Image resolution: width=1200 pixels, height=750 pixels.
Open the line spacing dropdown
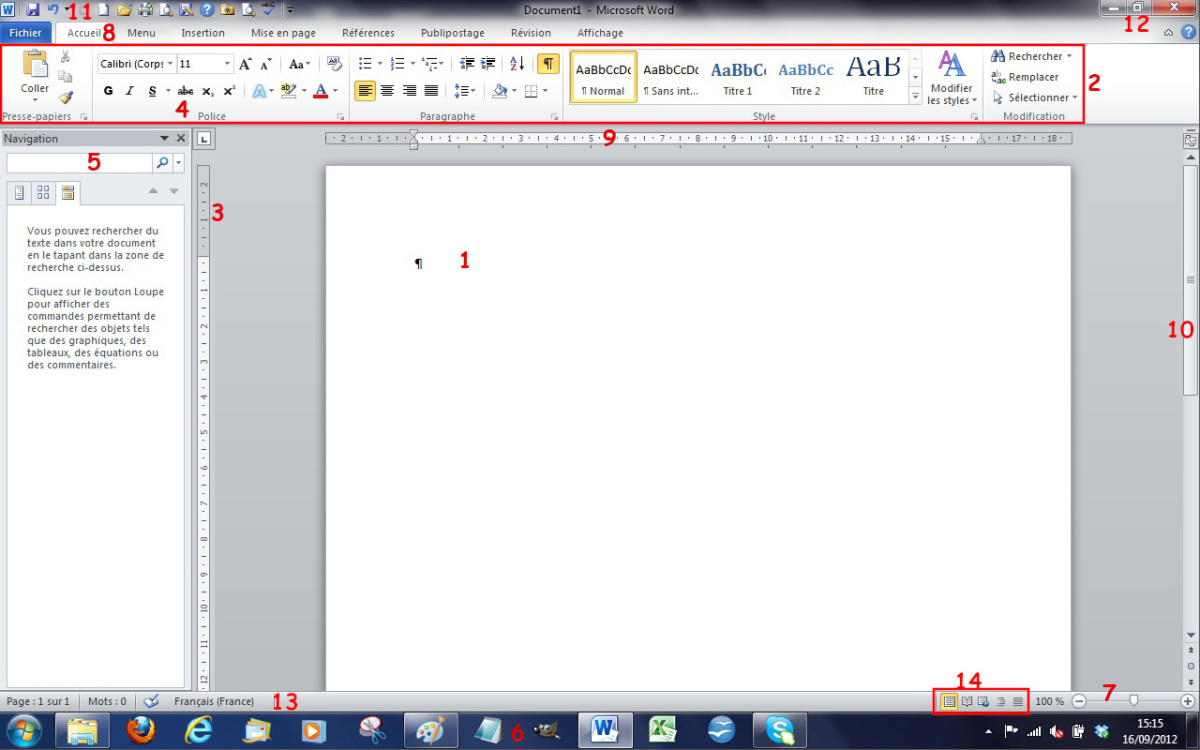(x=464, y=91)
